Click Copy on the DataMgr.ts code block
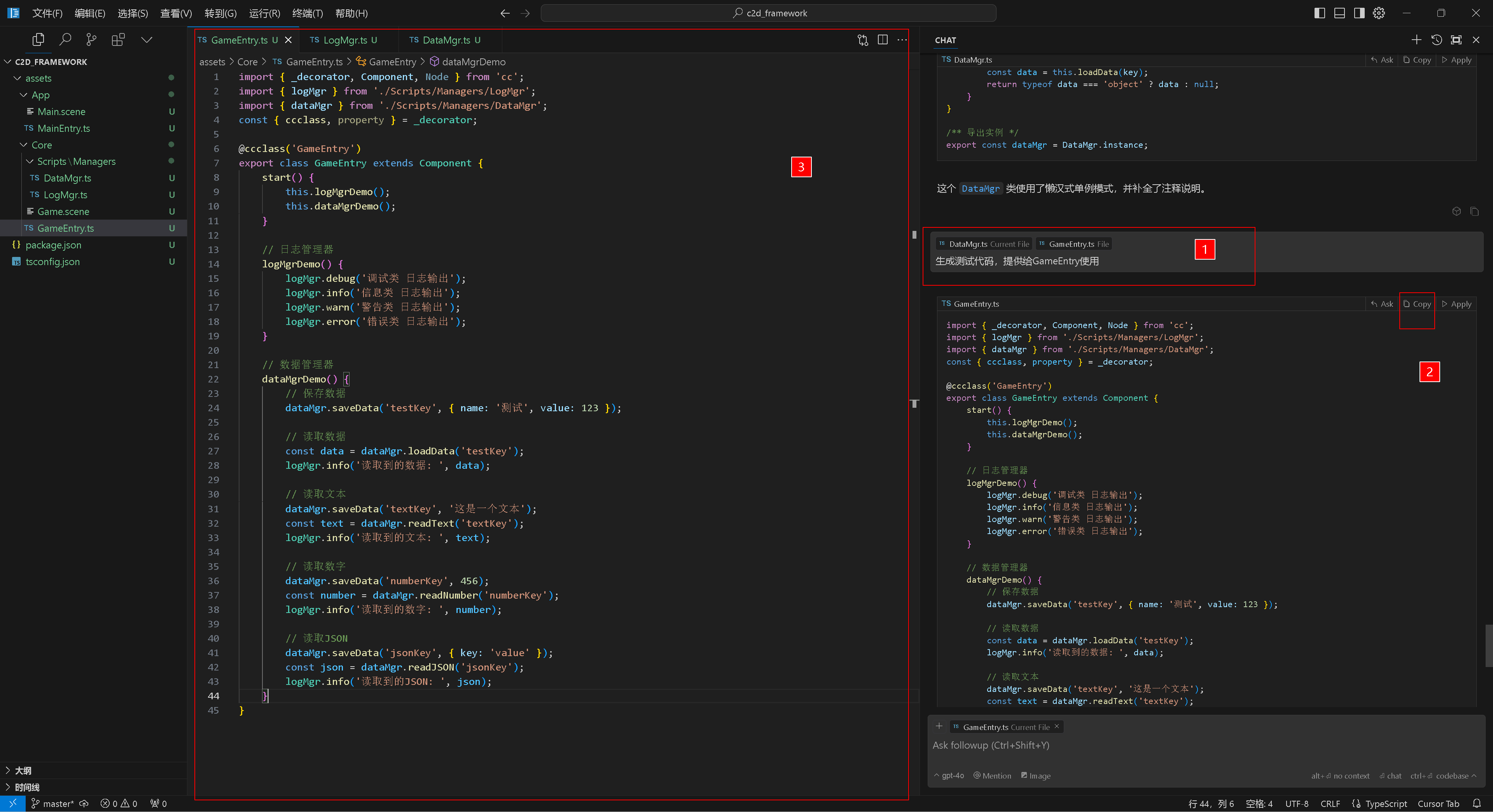The image size is (1493, 812). point(1416,60)
